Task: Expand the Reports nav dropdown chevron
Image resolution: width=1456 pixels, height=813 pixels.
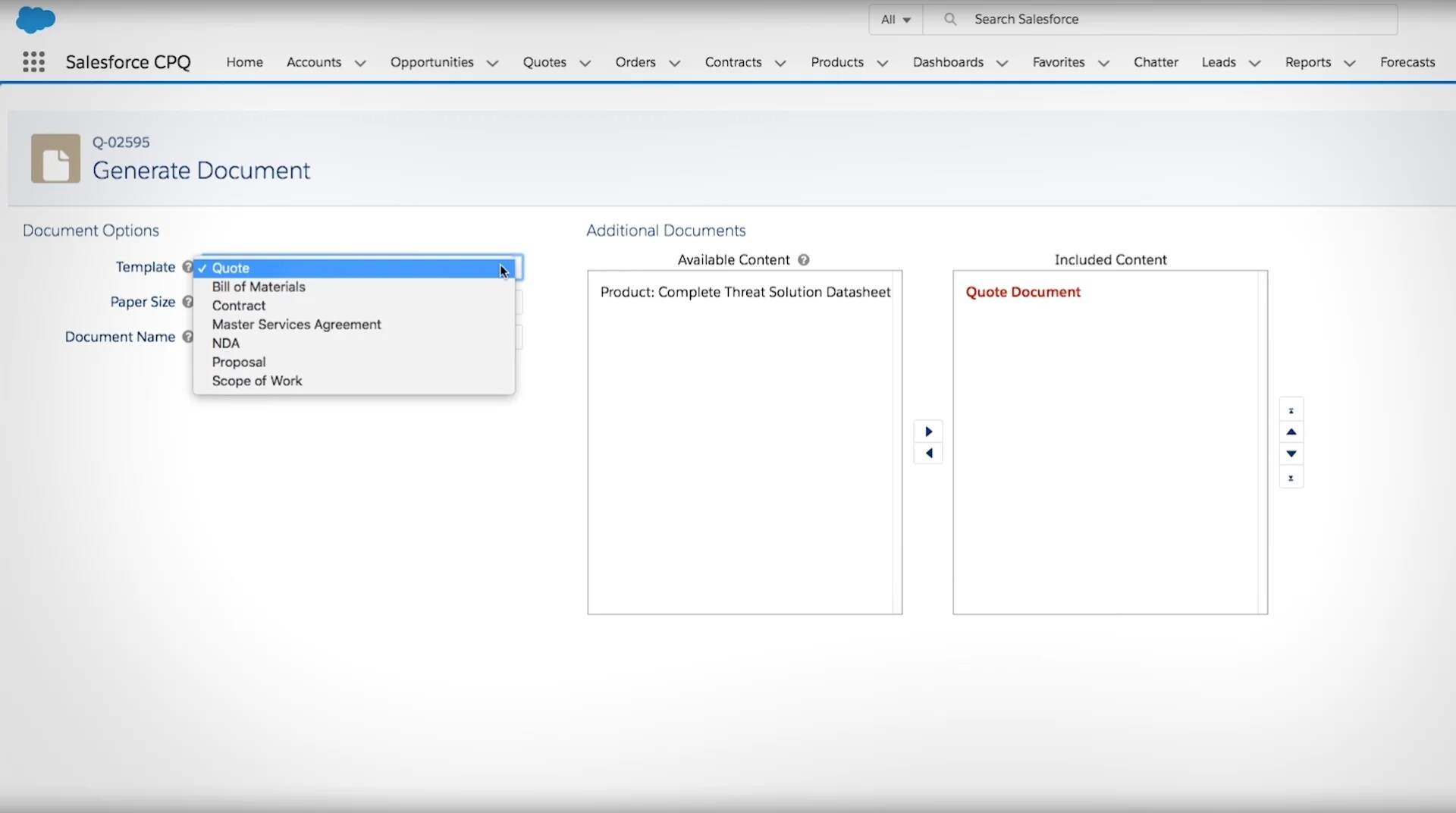Action: (1349, 63)
